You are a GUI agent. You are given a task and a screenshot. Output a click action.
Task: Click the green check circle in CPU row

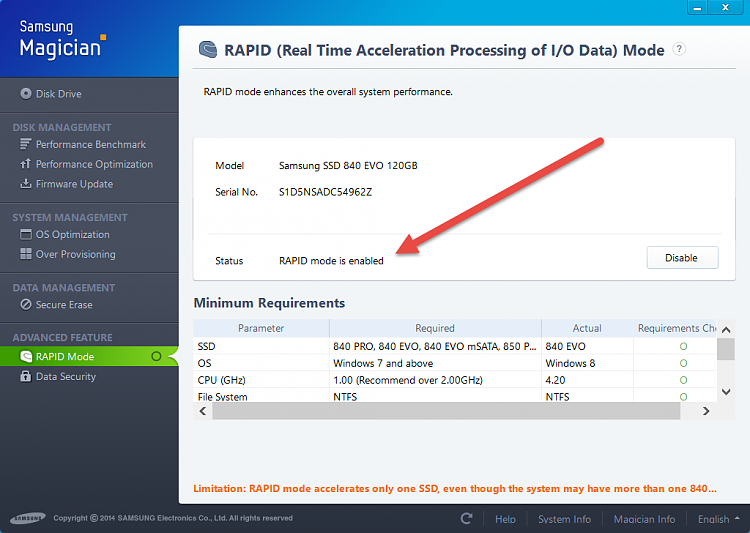pos(683,380)
